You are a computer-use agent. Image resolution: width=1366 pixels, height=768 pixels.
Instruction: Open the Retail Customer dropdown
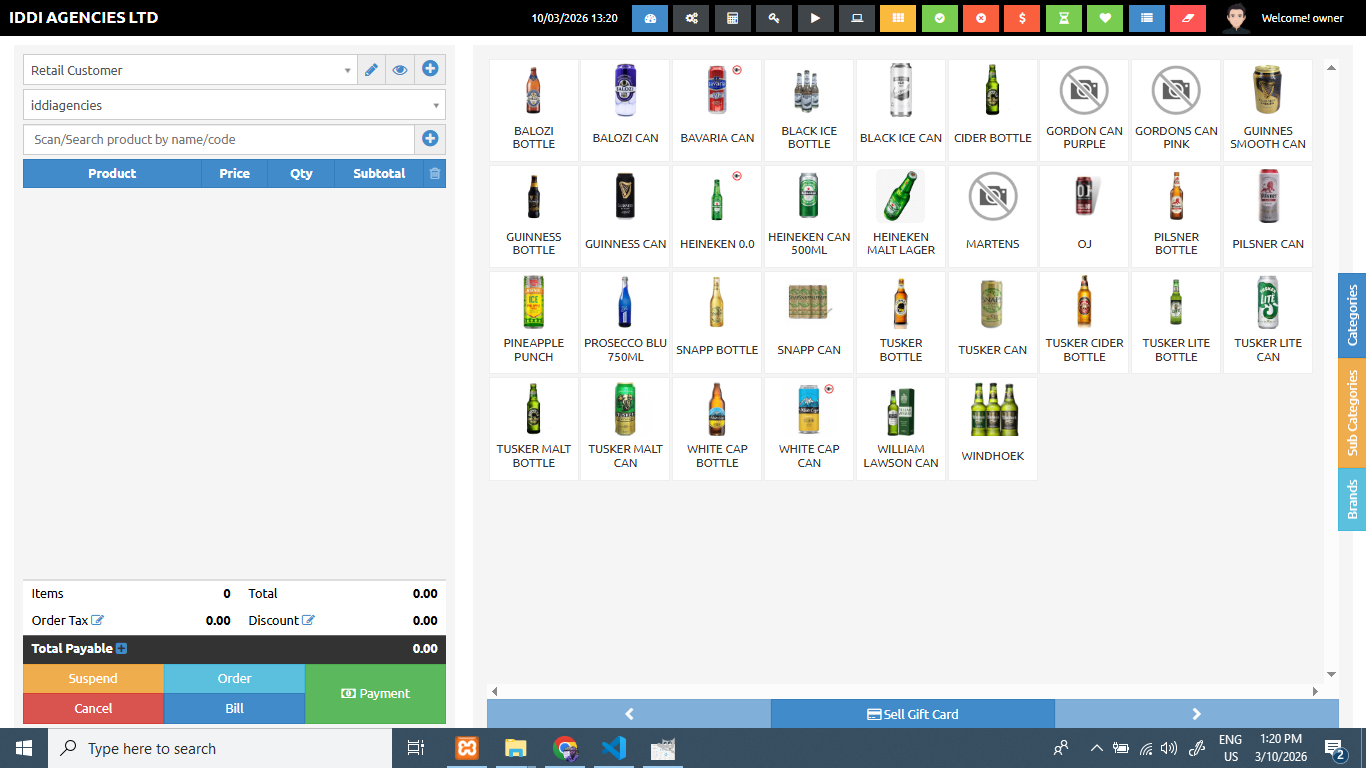click(347, 69)
